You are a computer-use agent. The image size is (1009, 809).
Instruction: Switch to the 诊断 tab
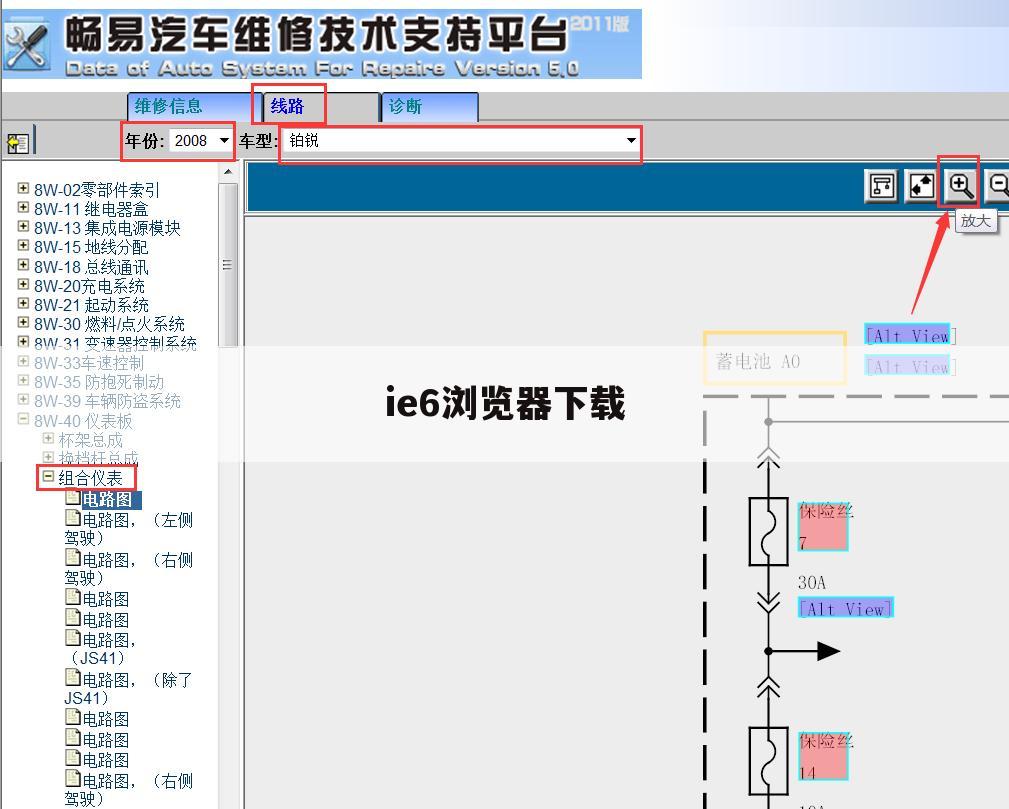430,106
